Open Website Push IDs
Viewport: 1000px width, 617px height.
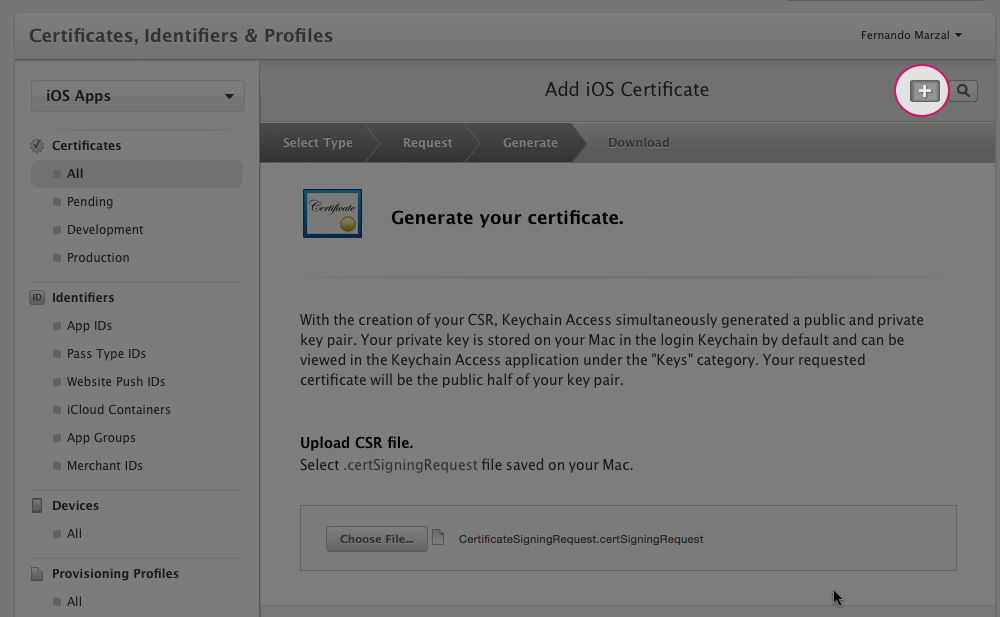tap(115, 382)
